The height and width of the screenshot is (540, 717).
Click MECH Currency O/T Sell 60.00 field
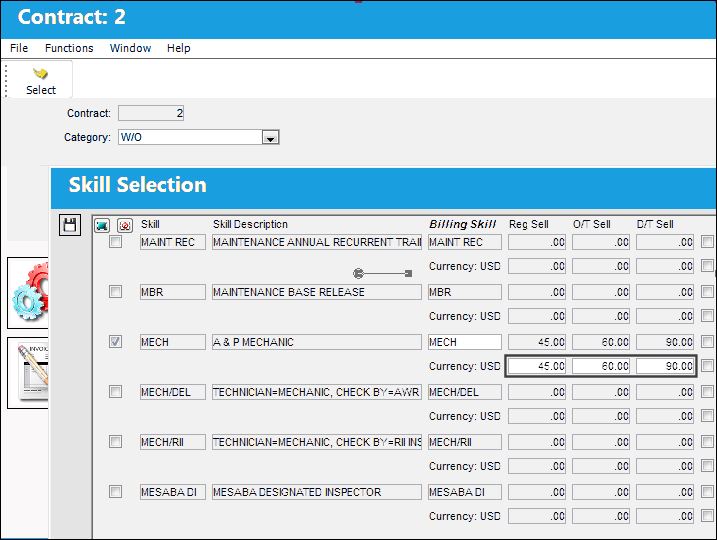tap(601, 366)
